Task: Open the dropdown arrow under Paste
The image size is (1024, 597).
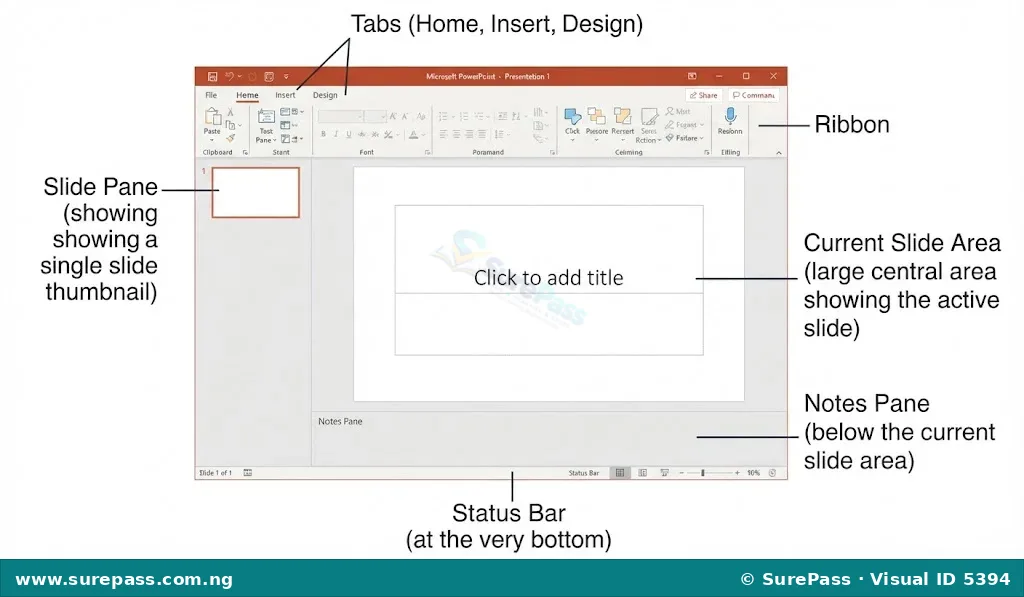Action: coord(212,140)
